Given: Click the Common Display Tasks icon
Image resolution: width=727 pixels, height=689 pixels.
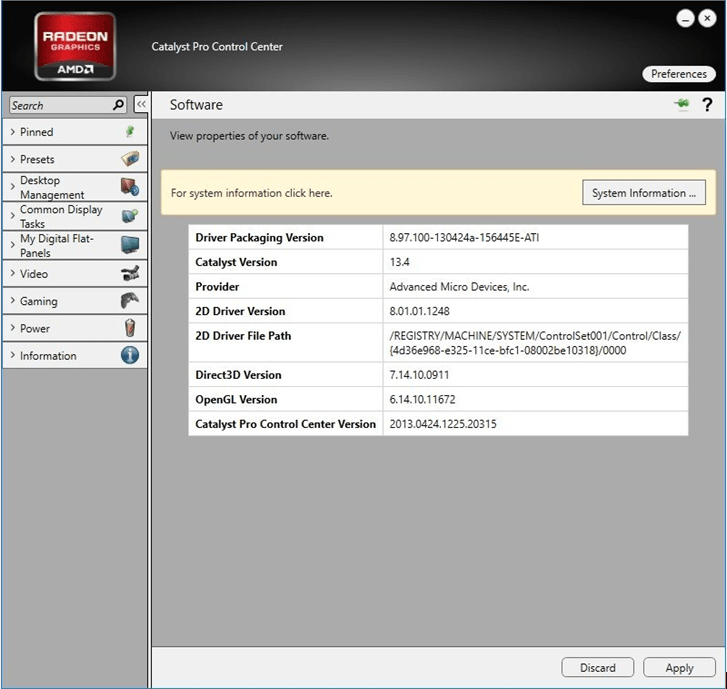Looking at the screenshot, I should point(129,216).
